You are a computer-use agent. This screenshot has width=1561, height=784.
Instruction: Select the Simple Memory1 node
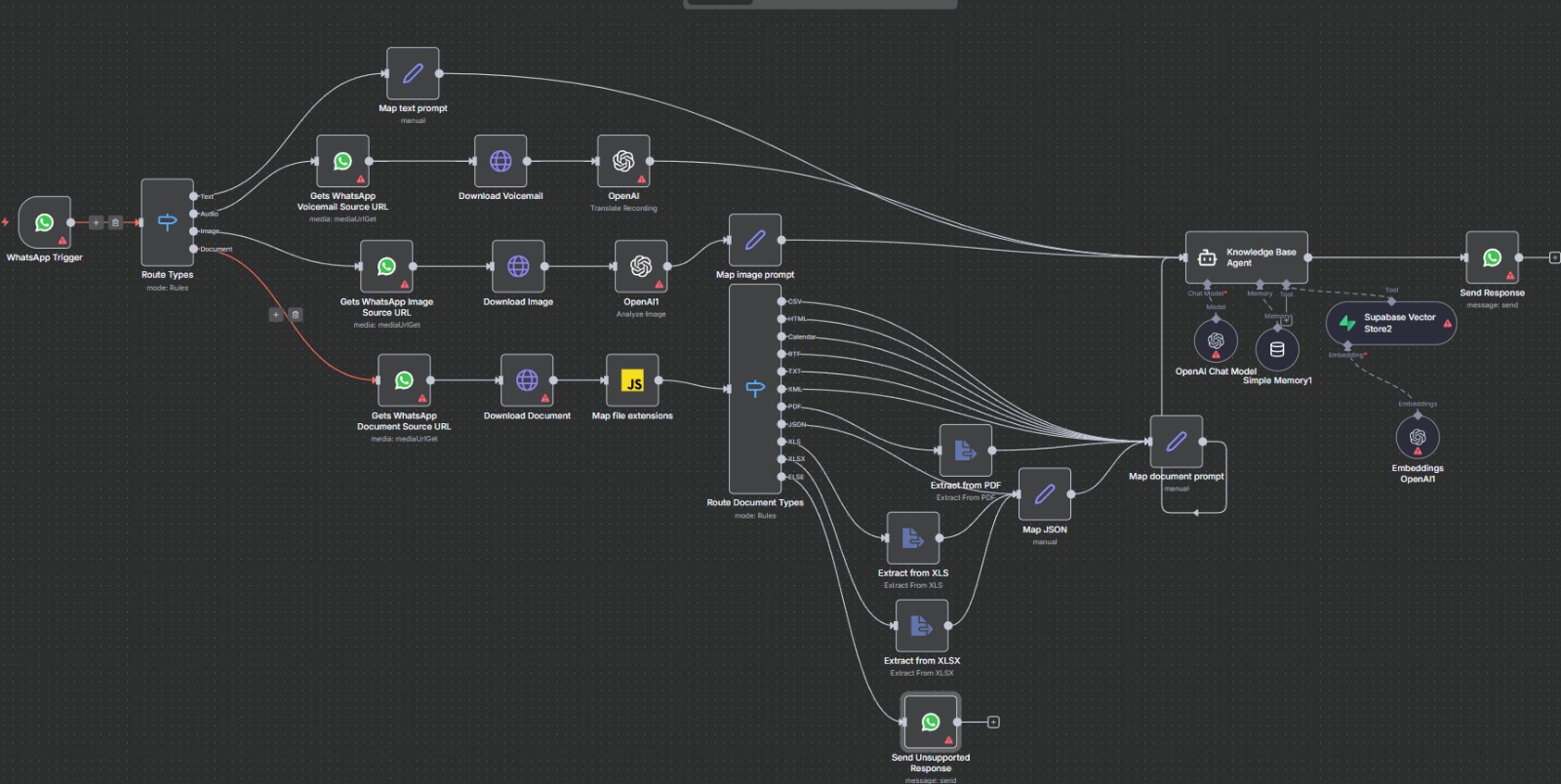(x=1277, y=349)
